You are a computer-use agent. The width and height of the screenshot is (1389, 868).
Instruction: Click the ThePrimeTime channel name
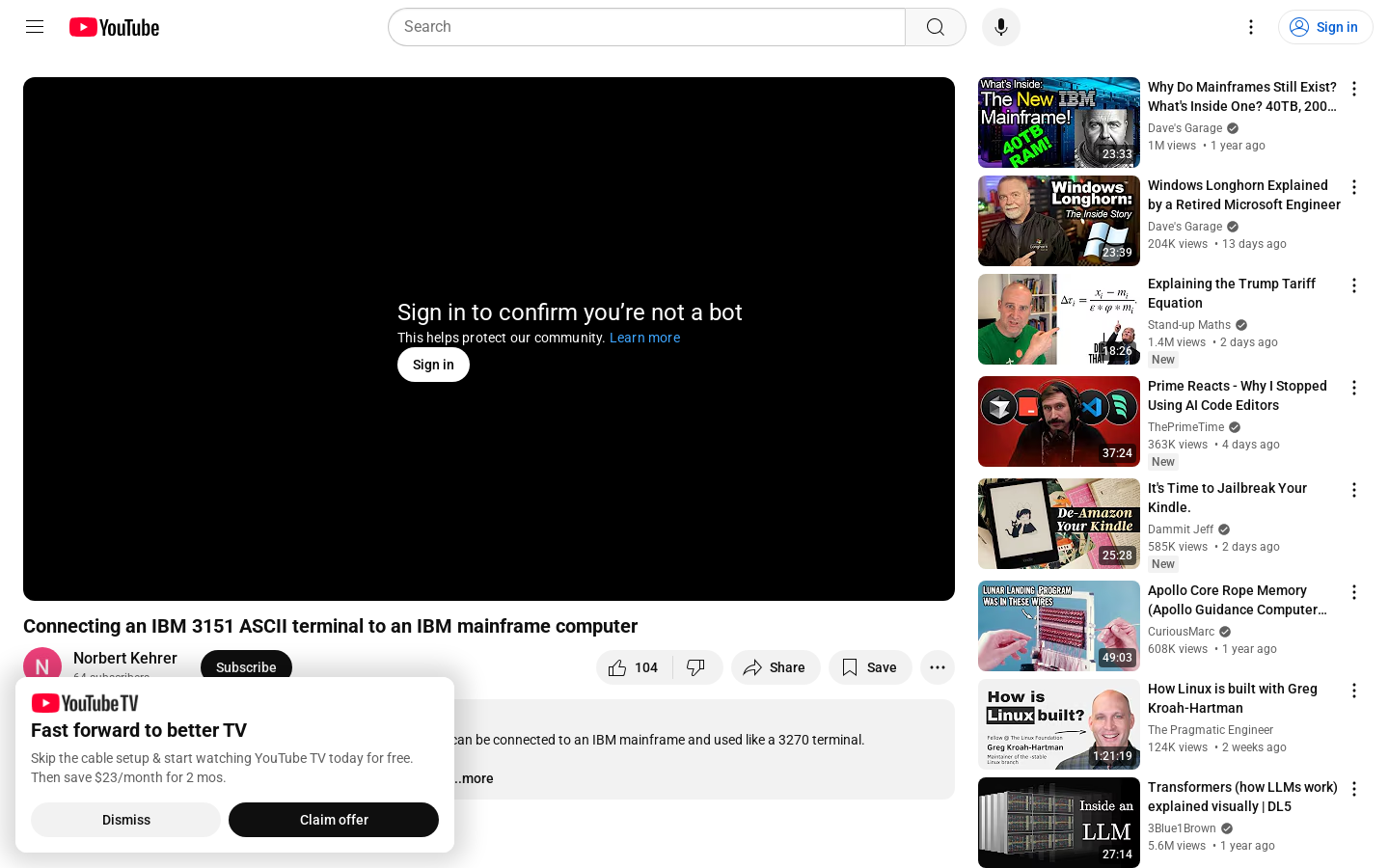coord(1185,427)
